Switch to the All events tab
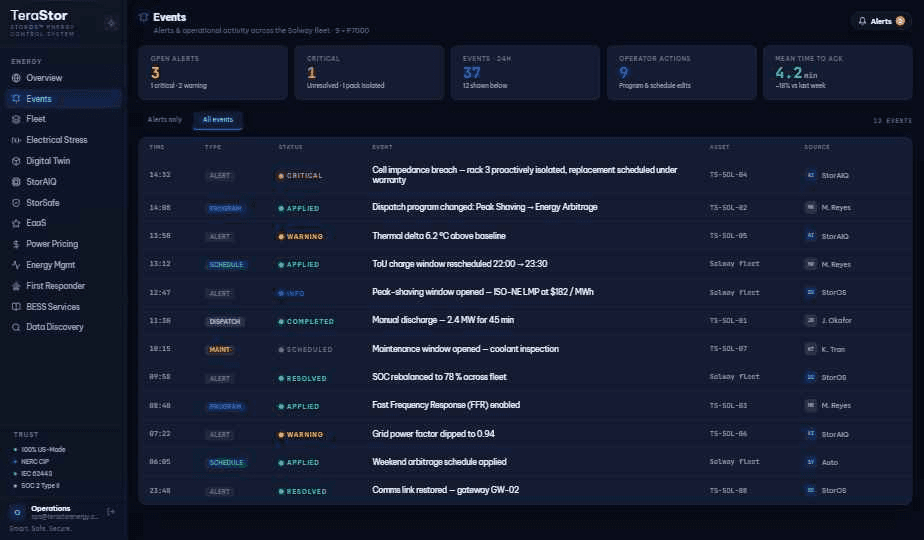The height and width of the screenshot is (540, 924). coord(218,120)
